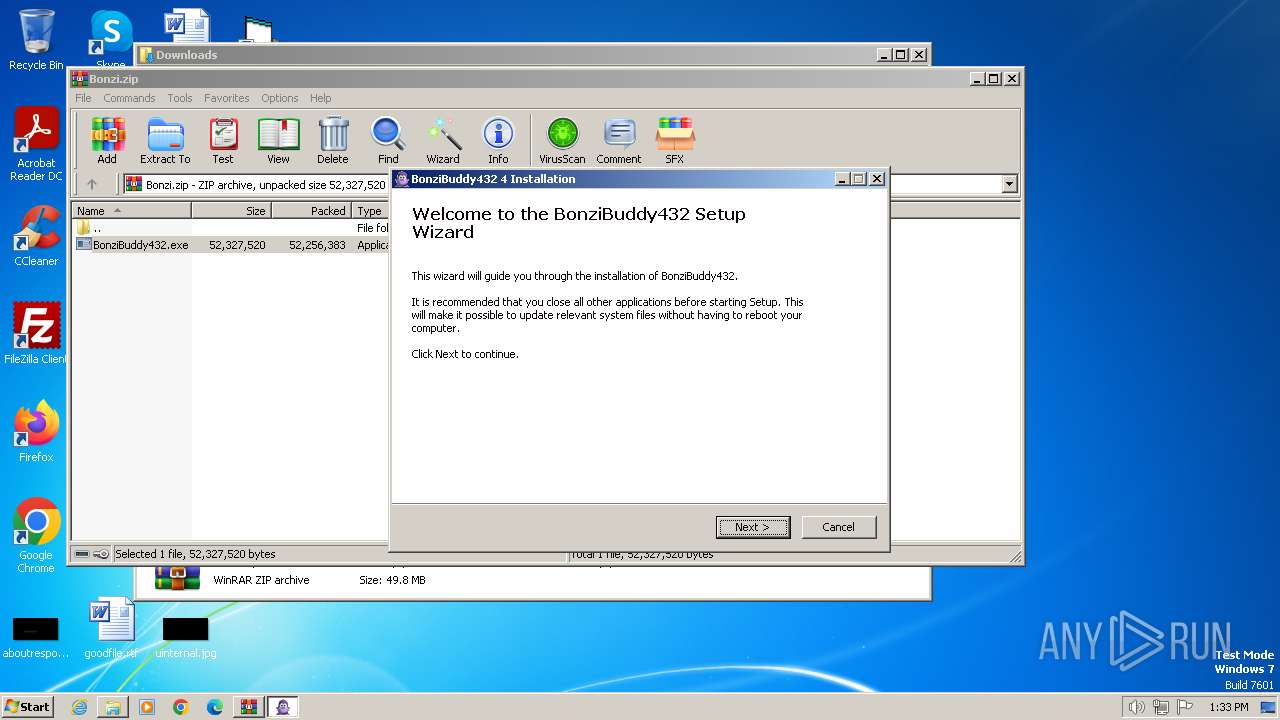Viewport: 1280px width, 720px height.
Task: Run VirusScan from the WinRAR toolbar
Action: tap(562, 140)
